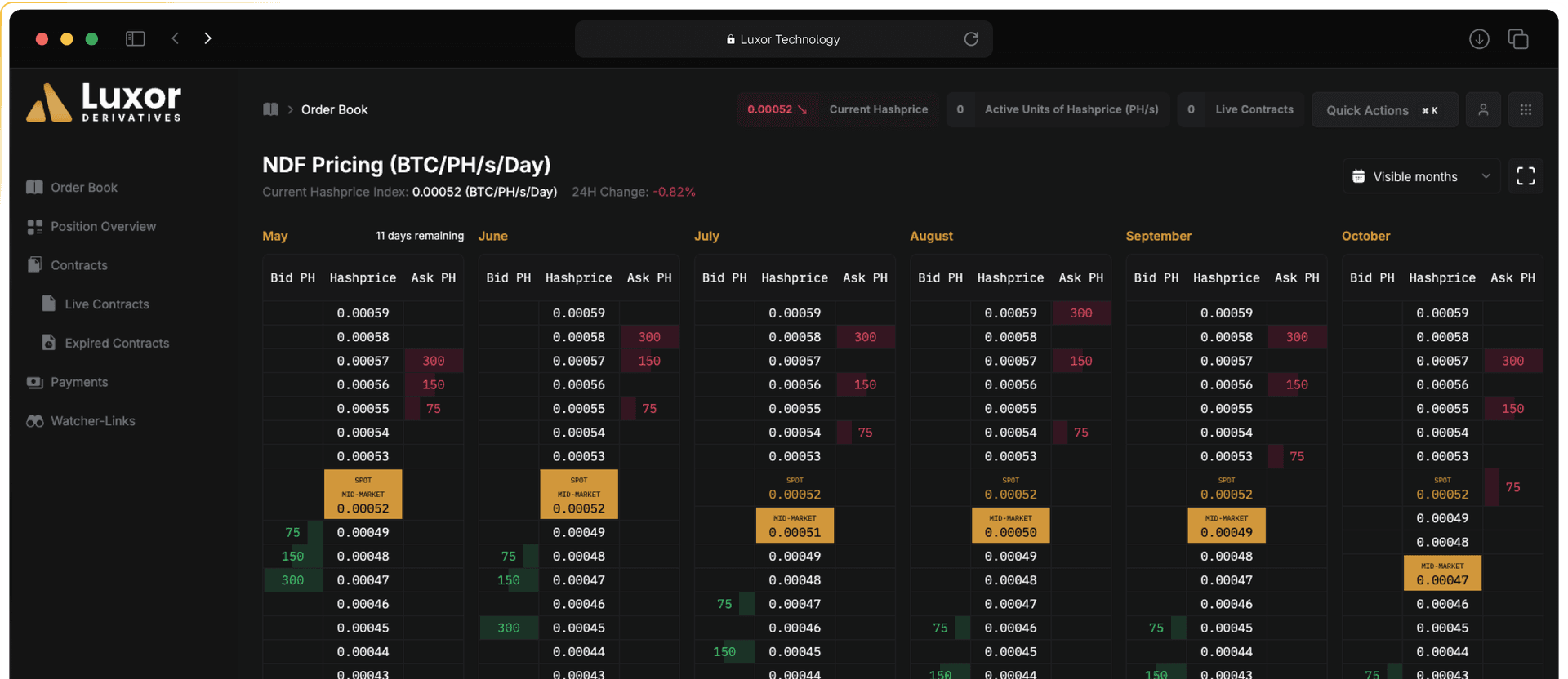This screenshot has width=1568, height=679.
Task: Open Payments in the sidebar
Action: [x=79, y=382]
